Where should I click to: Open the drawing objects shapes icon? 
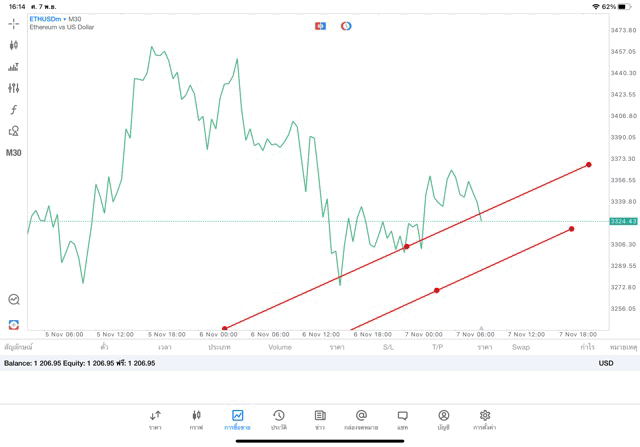pyautogui.click(x=14, y=131)
